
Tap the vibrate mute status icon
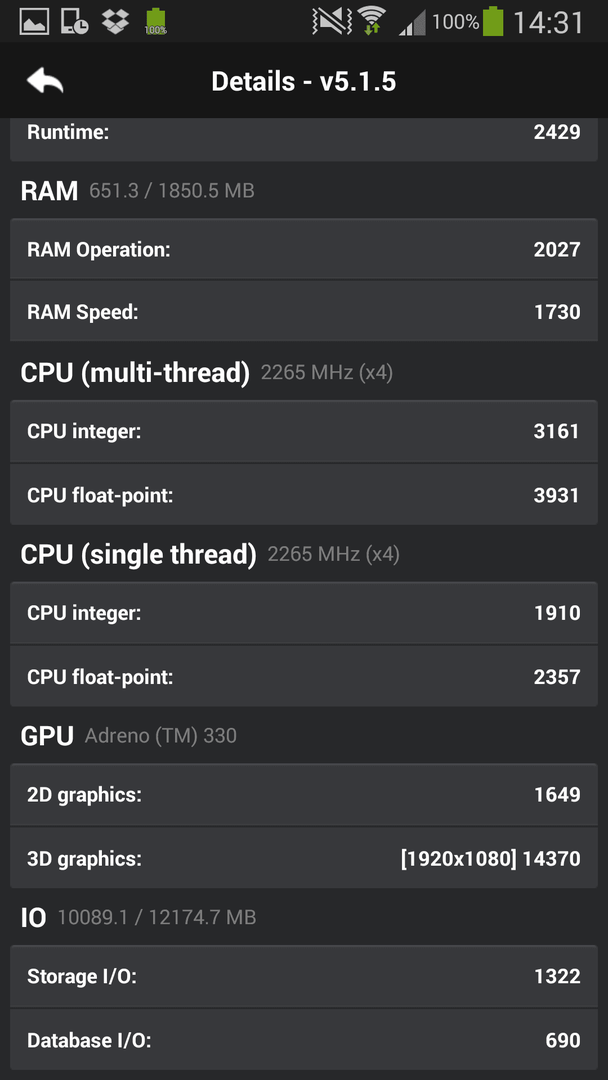tap(331, 21)
